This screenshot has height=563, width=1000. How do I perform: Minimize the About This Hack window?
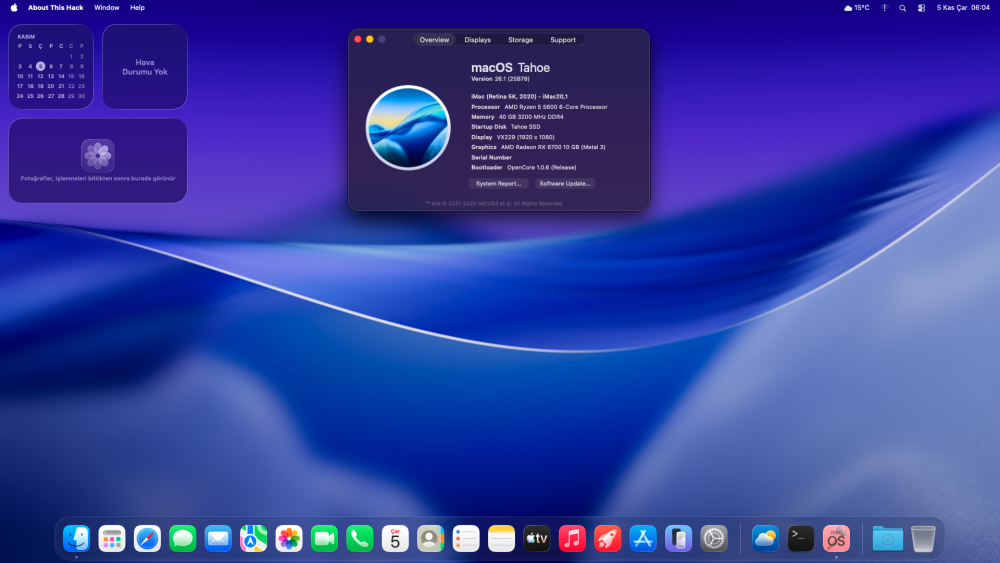370,40
